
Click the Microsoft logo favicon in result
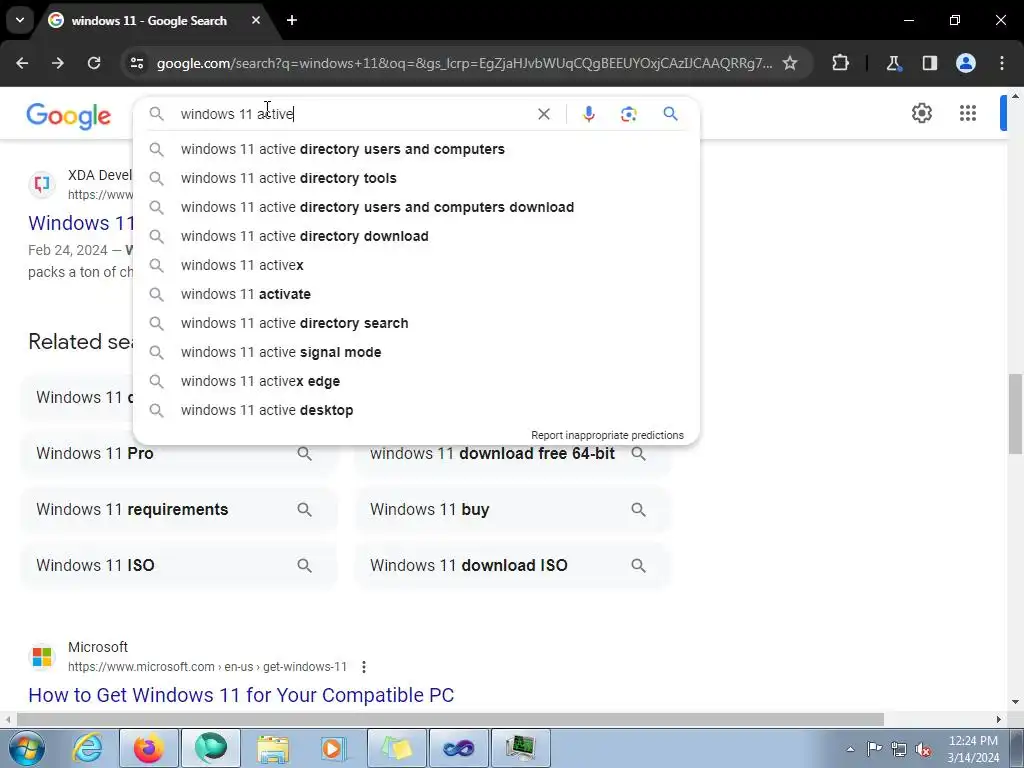coord(42,656)
